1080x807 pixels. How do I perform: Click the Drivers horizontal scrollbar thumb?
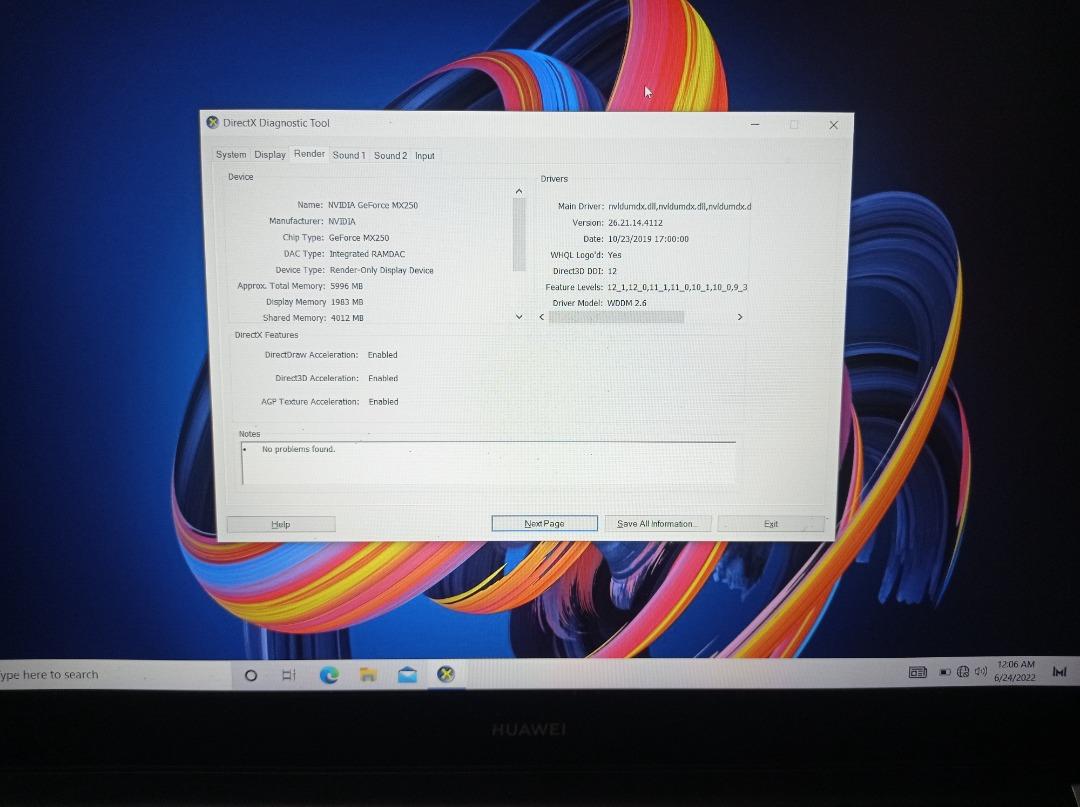[x=616, y=317]
